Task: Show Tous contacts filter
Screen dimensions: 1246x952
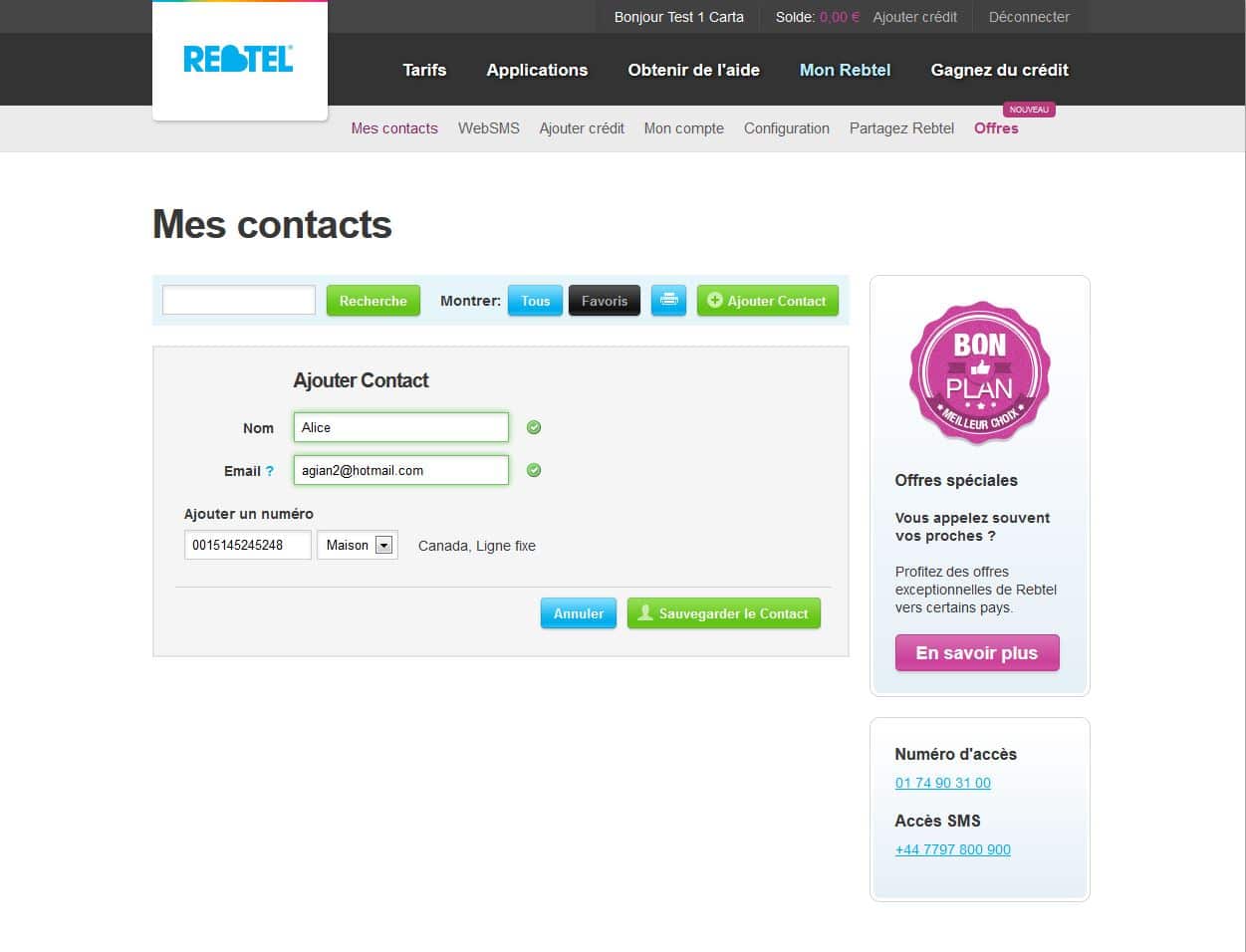Action: (535, 300)
